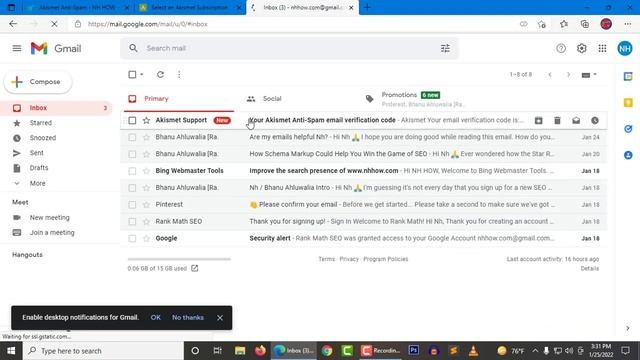Open search options filter icon
The width and height of the screenshot is (640, 360).
[445, 48]
